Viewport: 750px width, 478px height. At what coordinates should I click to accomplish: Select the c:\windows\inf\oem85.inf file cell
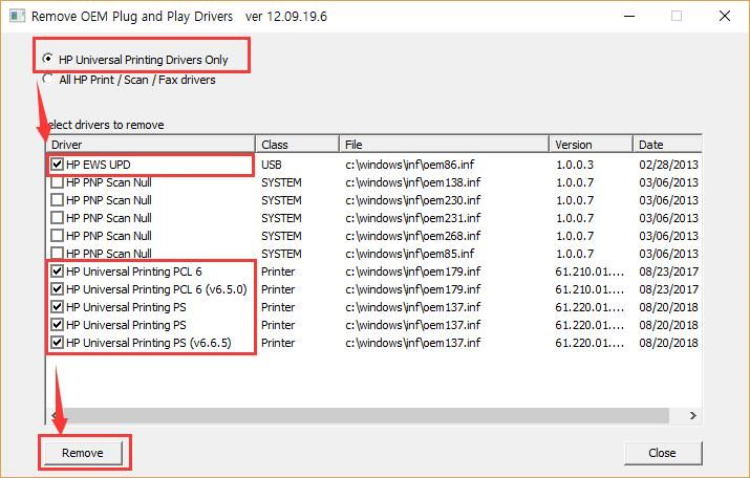409,253
